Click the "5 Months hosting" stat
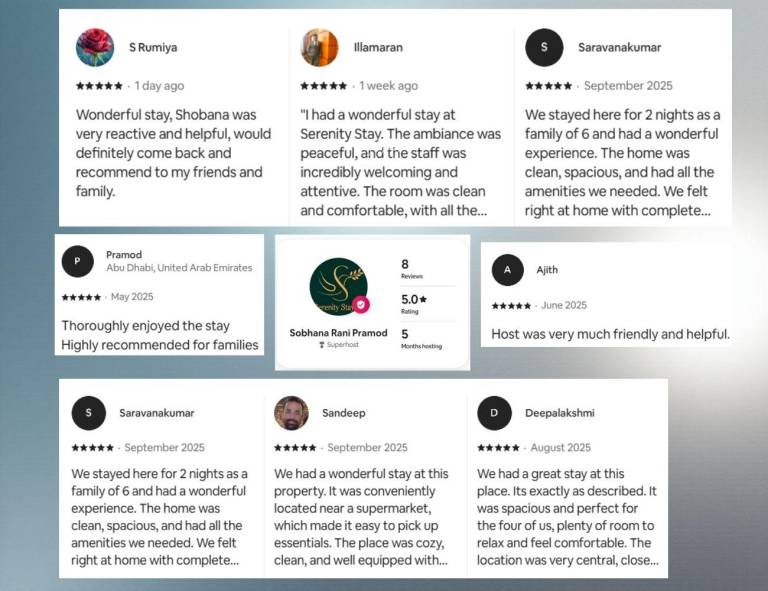Image resolution: width=768 pixels, height=591 pixels. pos(418,338)
